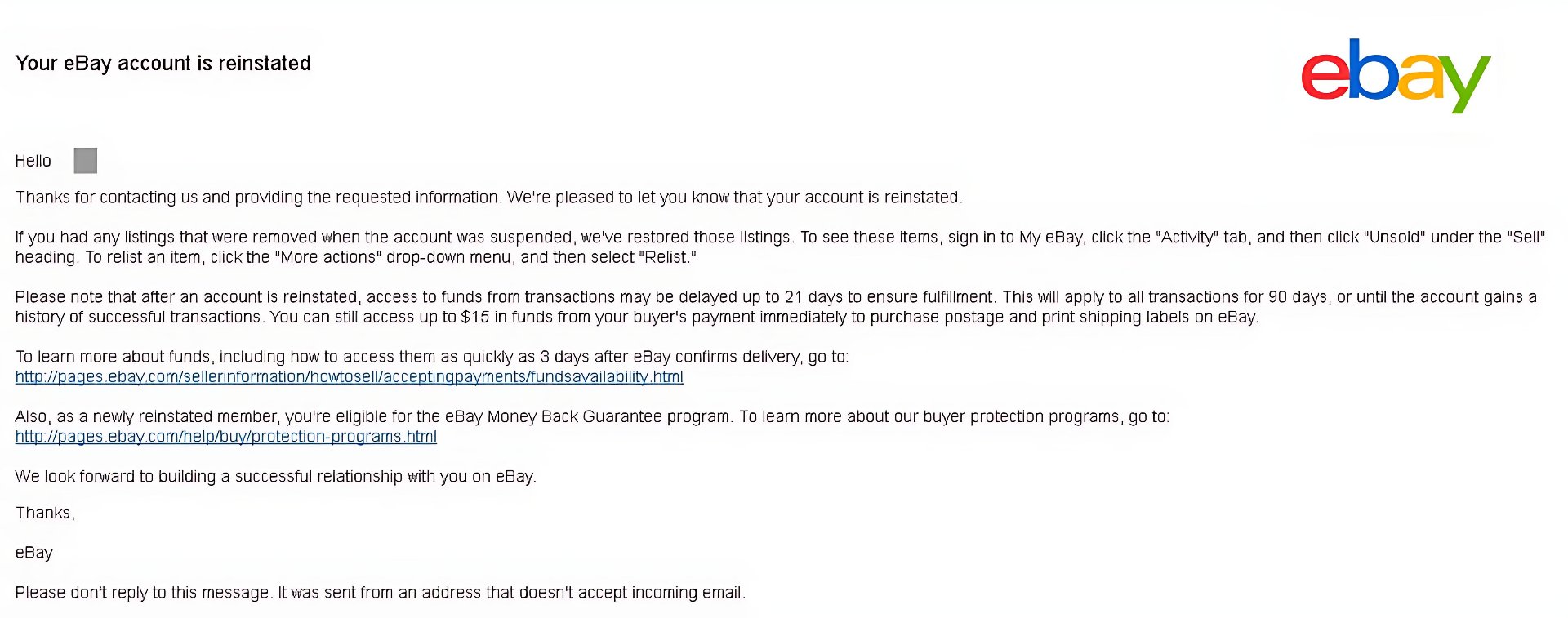Click the "Thanks," closing line

(45, 514)
